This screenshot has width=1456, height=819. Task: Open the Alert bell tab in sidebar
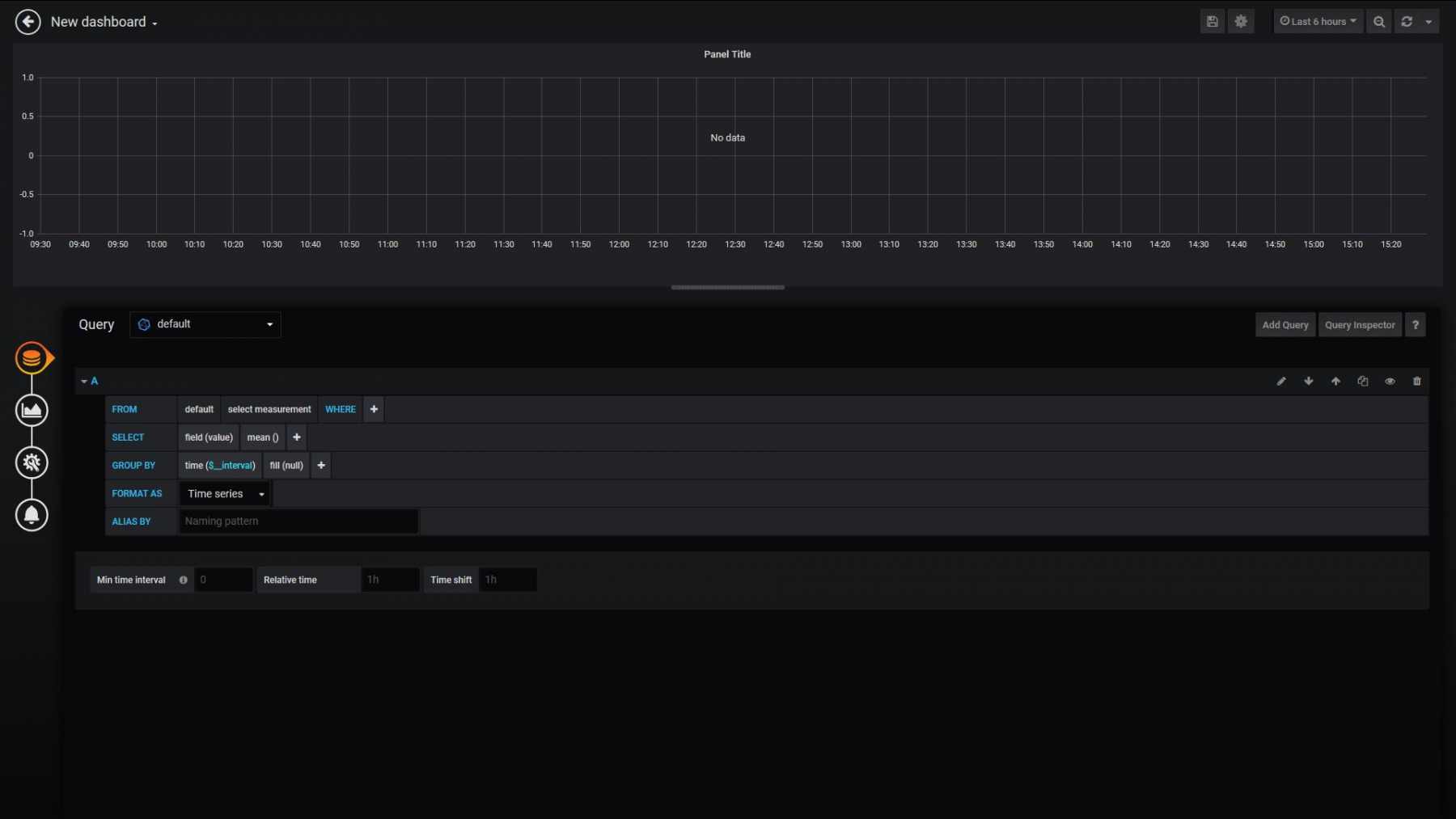[x=32, y=515]
